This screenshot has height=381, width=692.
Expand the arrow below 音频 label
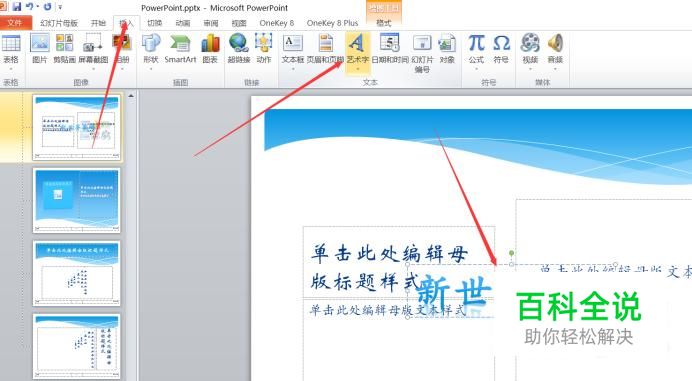[555, 69]
